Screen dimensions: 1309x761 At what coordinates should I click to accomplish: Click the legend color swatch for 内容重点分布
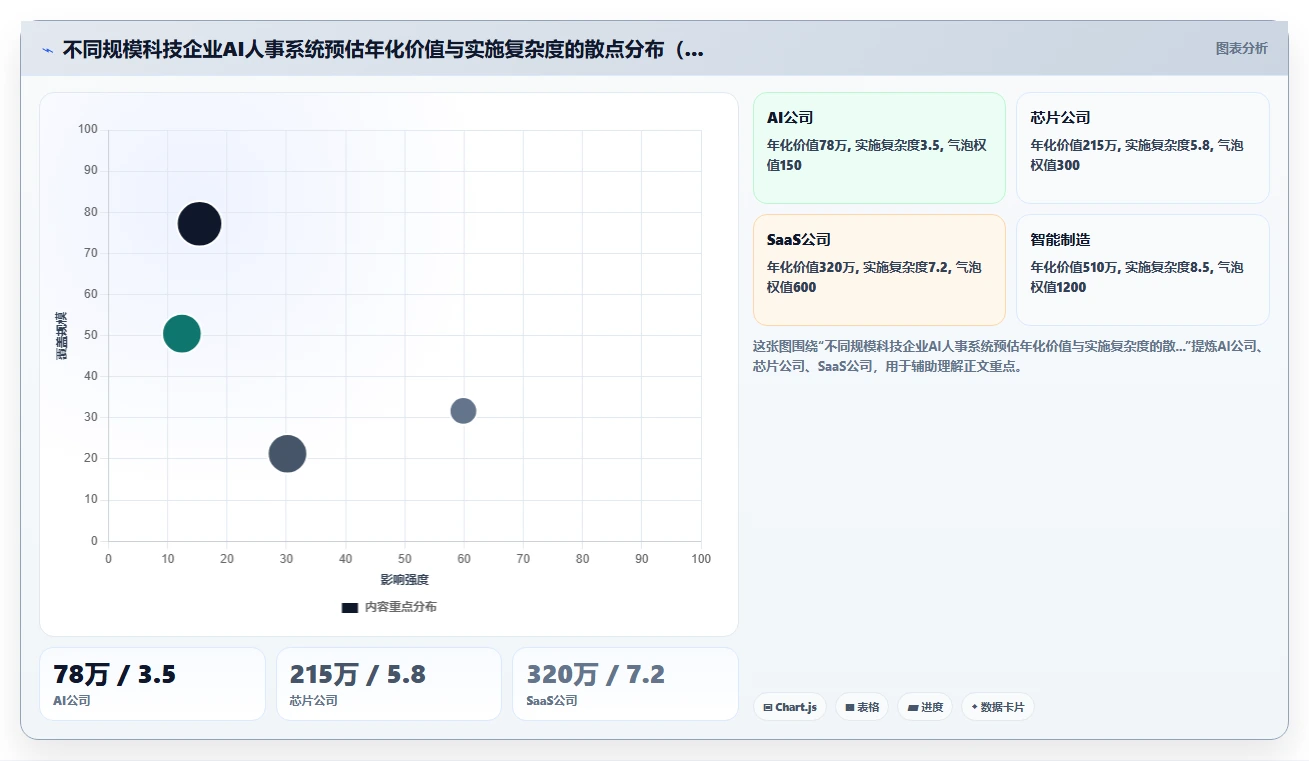pos(350,607)
